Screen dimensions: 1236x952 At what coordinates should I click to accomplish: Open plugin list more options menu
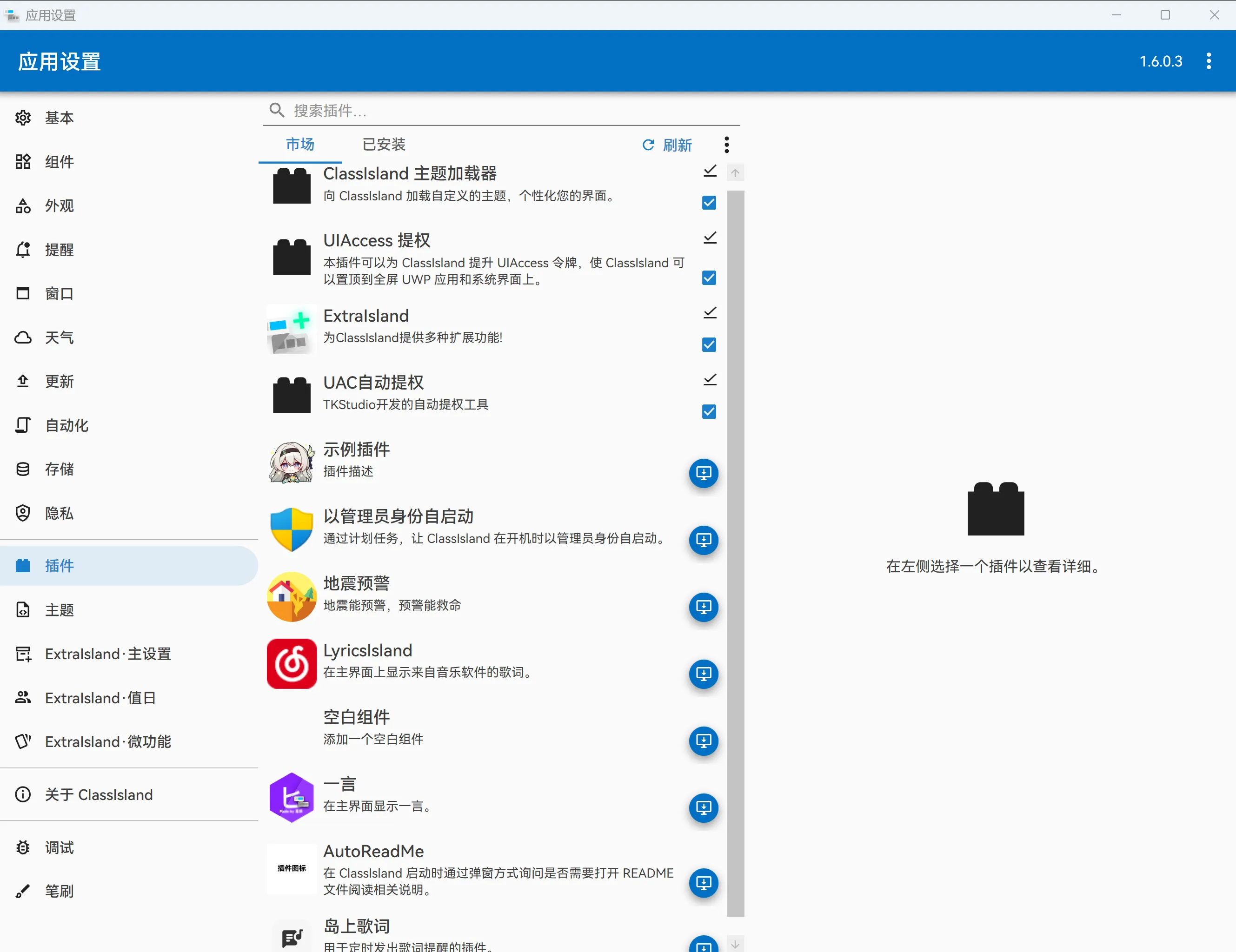click(x=727, y=145)
